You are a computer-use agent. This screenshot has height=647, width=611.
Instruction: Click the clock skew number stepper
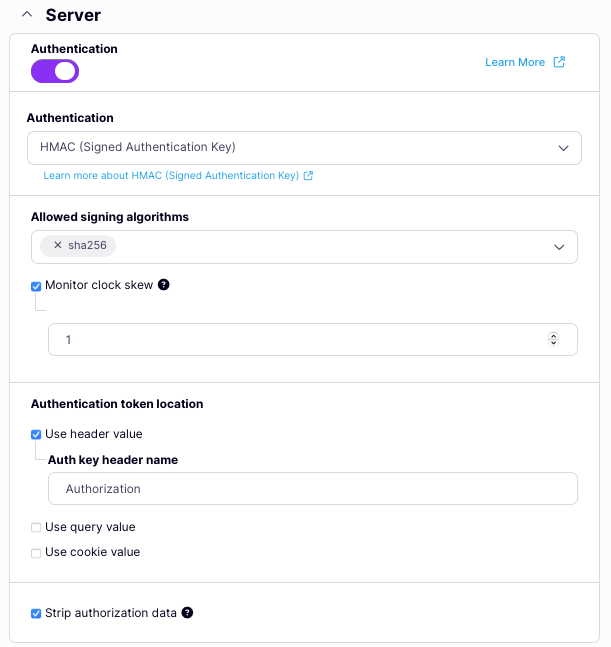[x=553, y=340]
